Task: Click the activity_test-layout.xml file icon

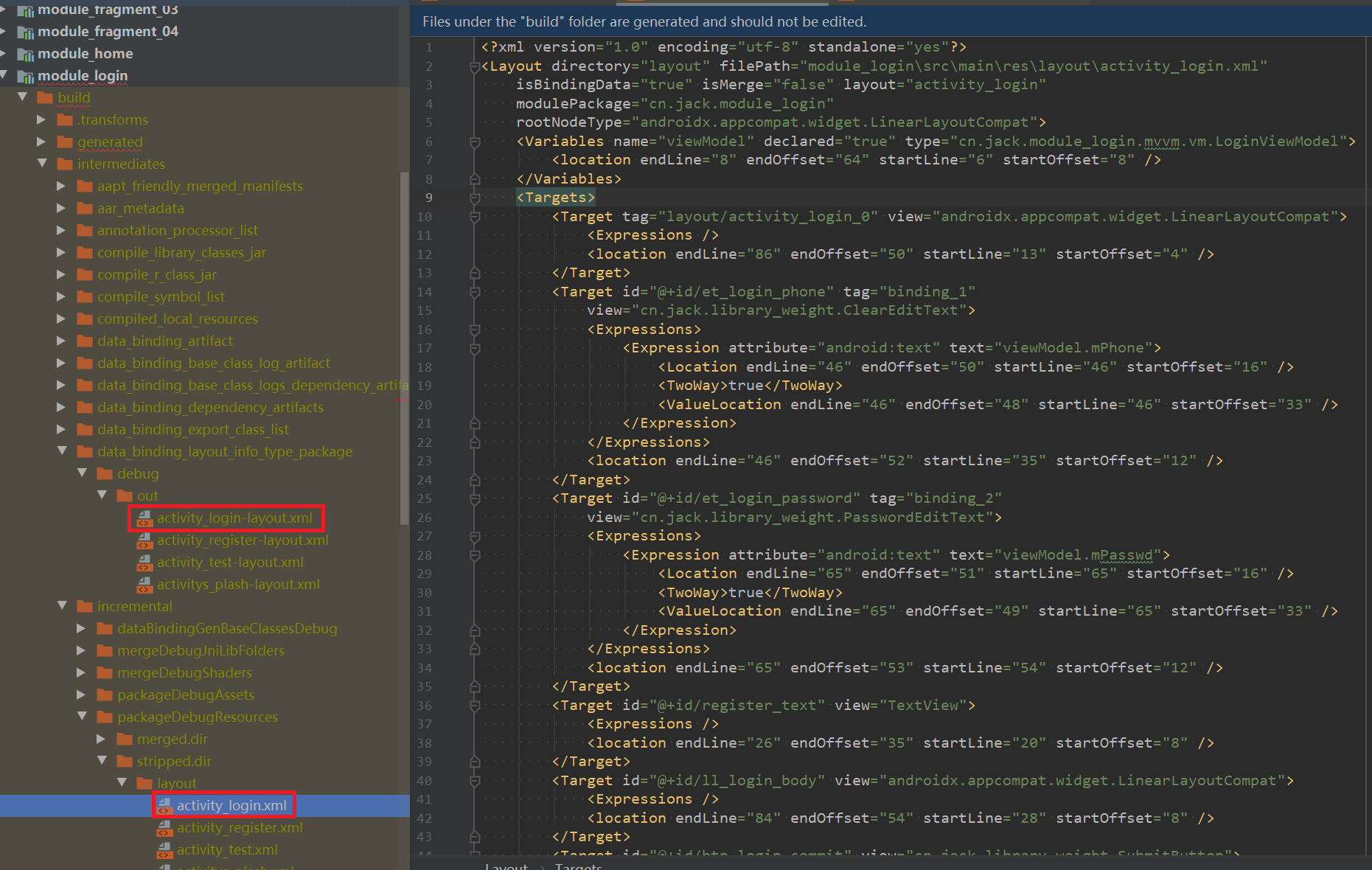Action: pyautogui.click(x=144, y=563)
